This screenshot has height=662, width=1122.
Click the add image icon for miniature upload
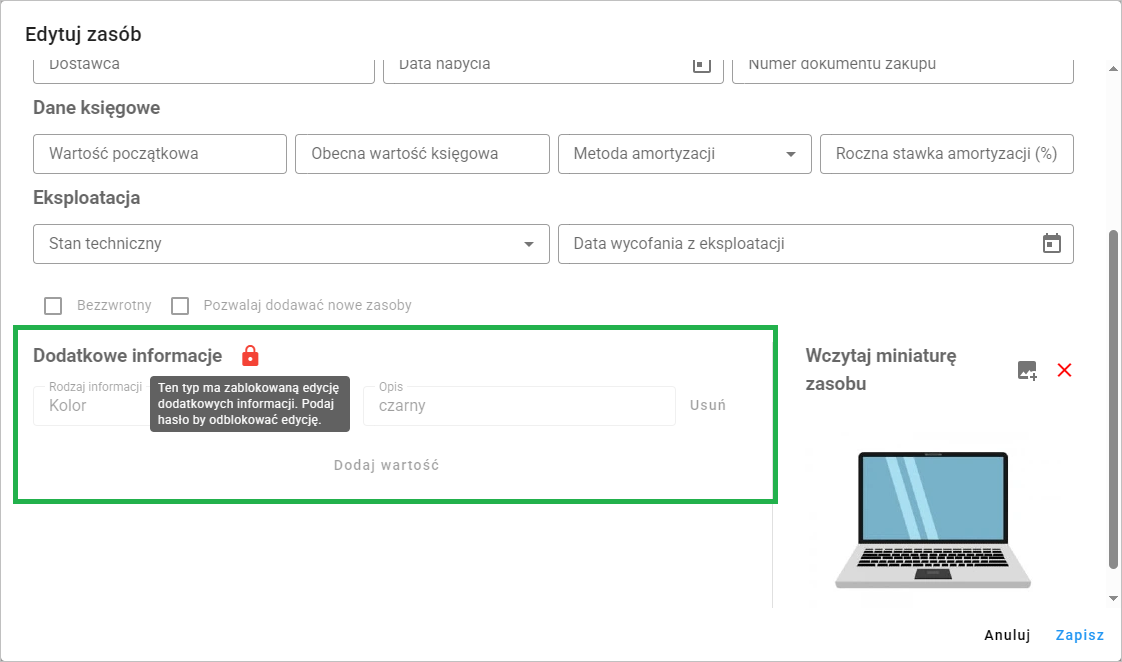pyautogui.click(x=1027, y=370)
